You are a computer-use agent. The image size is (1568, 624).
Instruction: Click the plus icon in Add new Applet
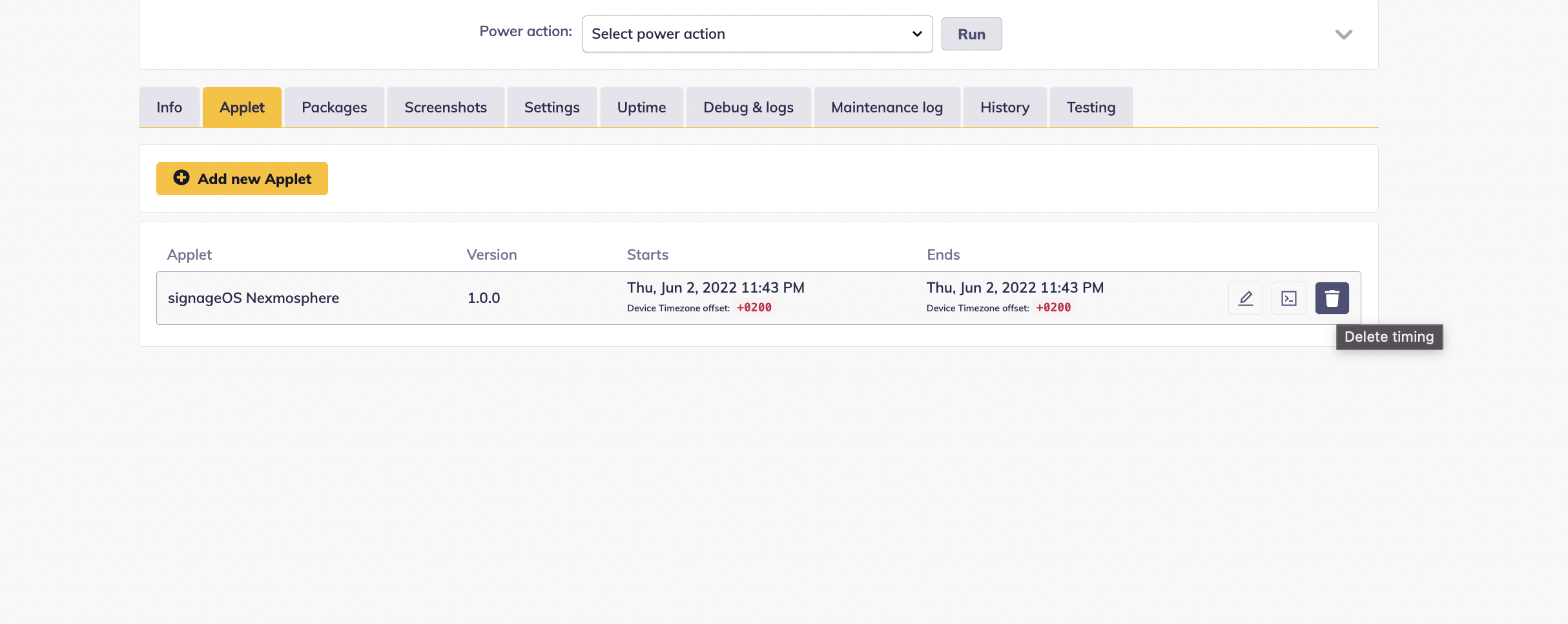pos(181,178)
